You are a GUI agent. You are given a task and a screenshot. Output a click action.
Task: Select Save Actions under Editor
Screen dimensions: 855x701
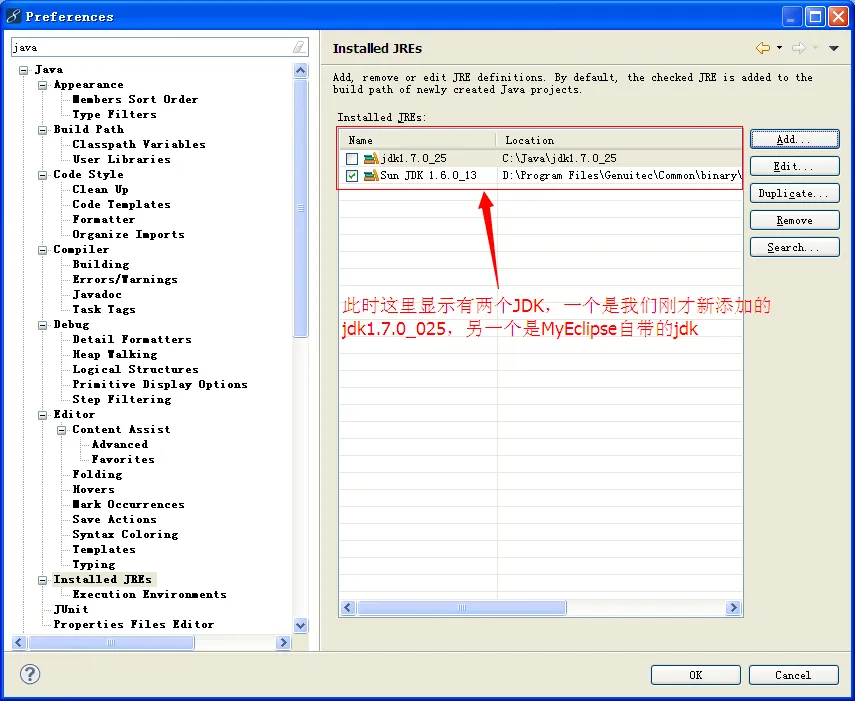pyautogui.click(x=115, y=519)
